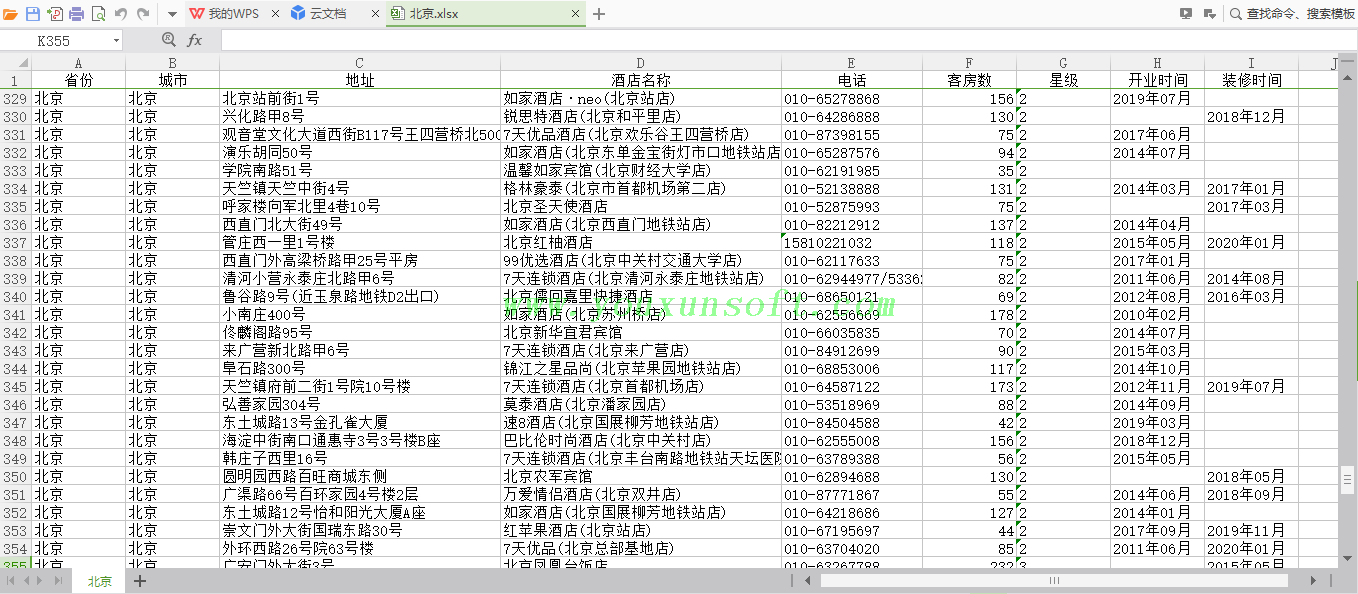Screen dimensions: 1358x594
Task: Select row 350 header
Action: click(x=15, y=477)
